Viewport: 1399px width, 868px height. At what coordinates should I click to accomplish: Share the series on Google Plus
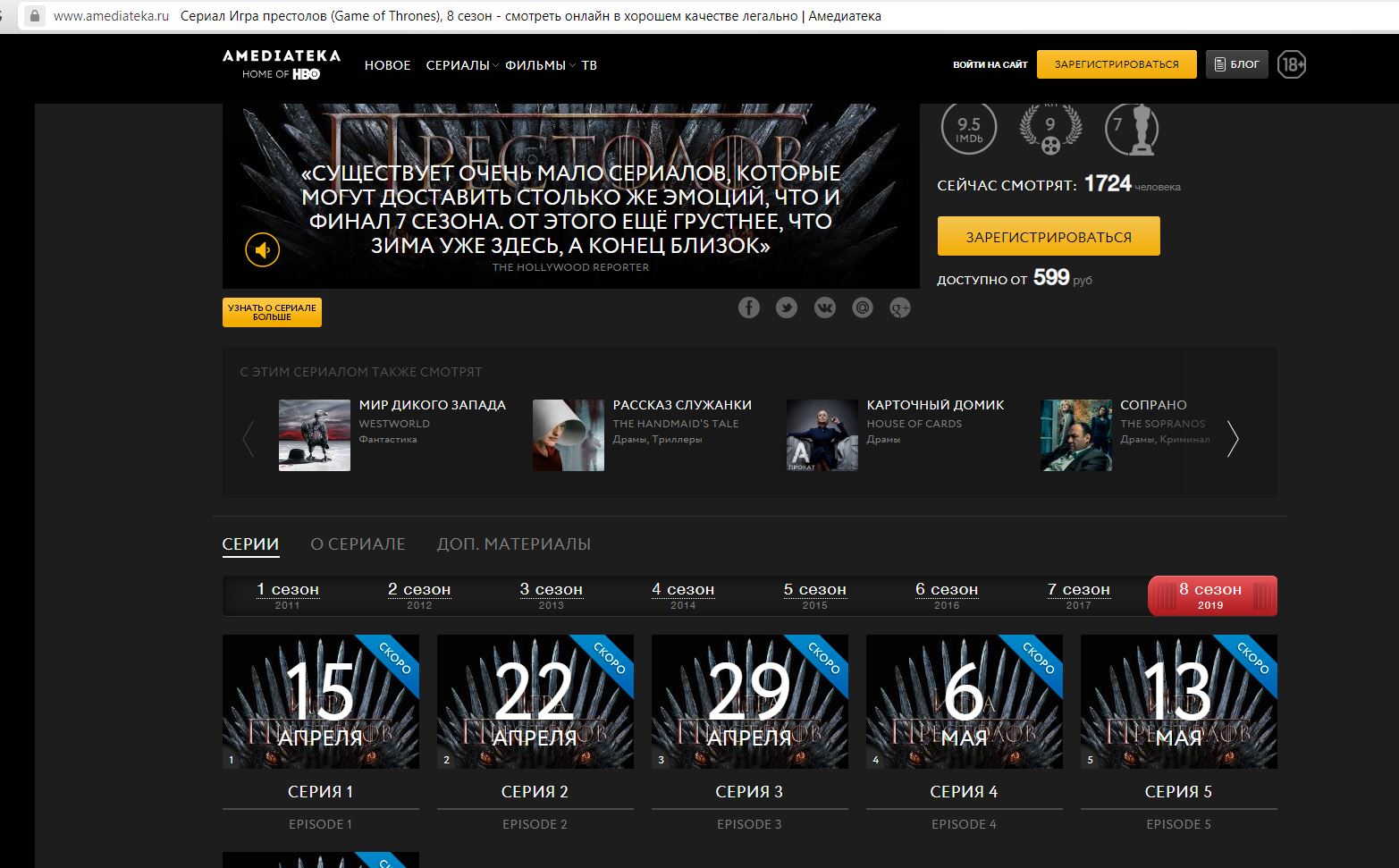(900, 308)
